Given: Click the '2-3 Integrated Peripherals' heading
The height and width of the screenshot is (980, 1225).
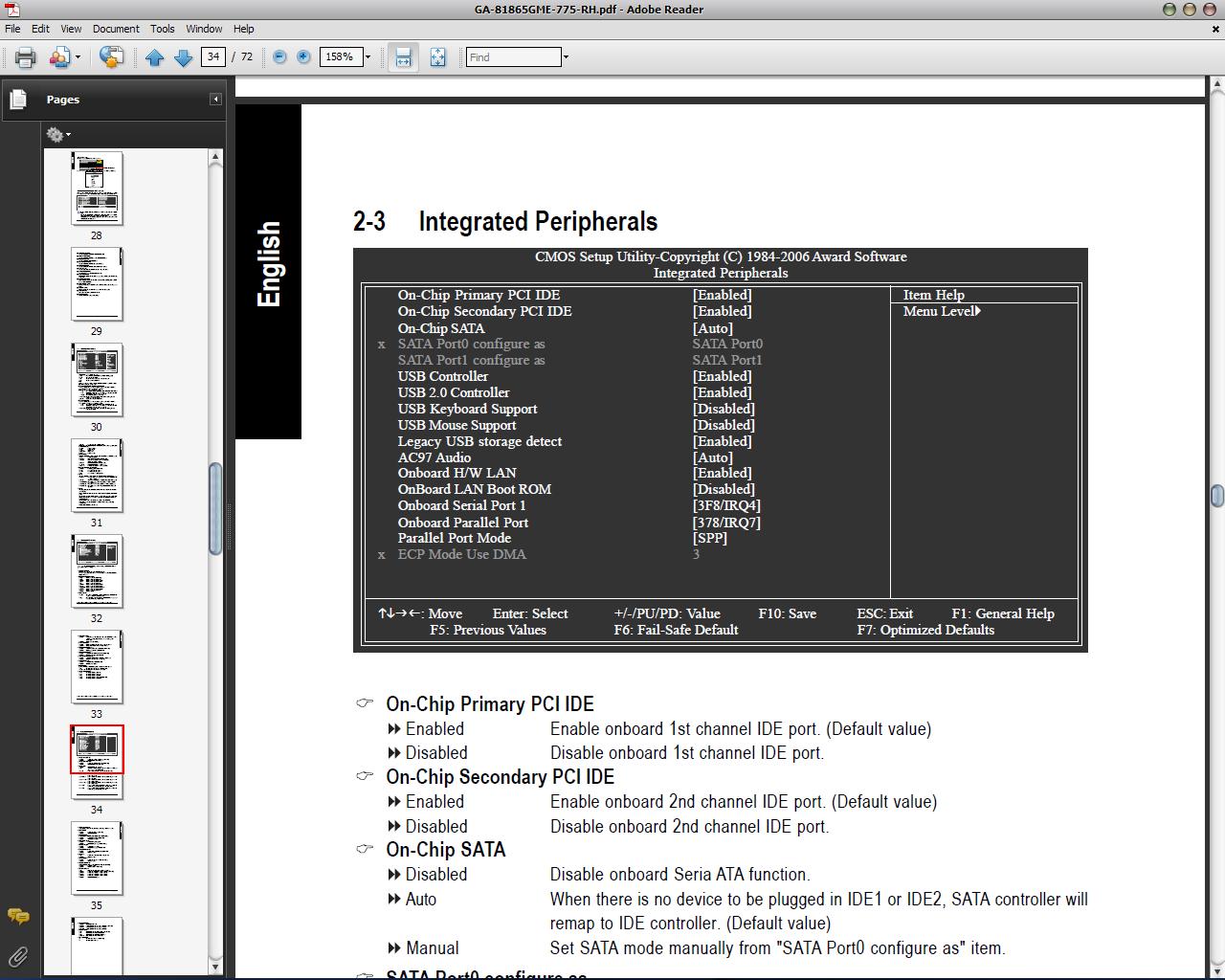Looking at the screenshot, I should point(505,221).
